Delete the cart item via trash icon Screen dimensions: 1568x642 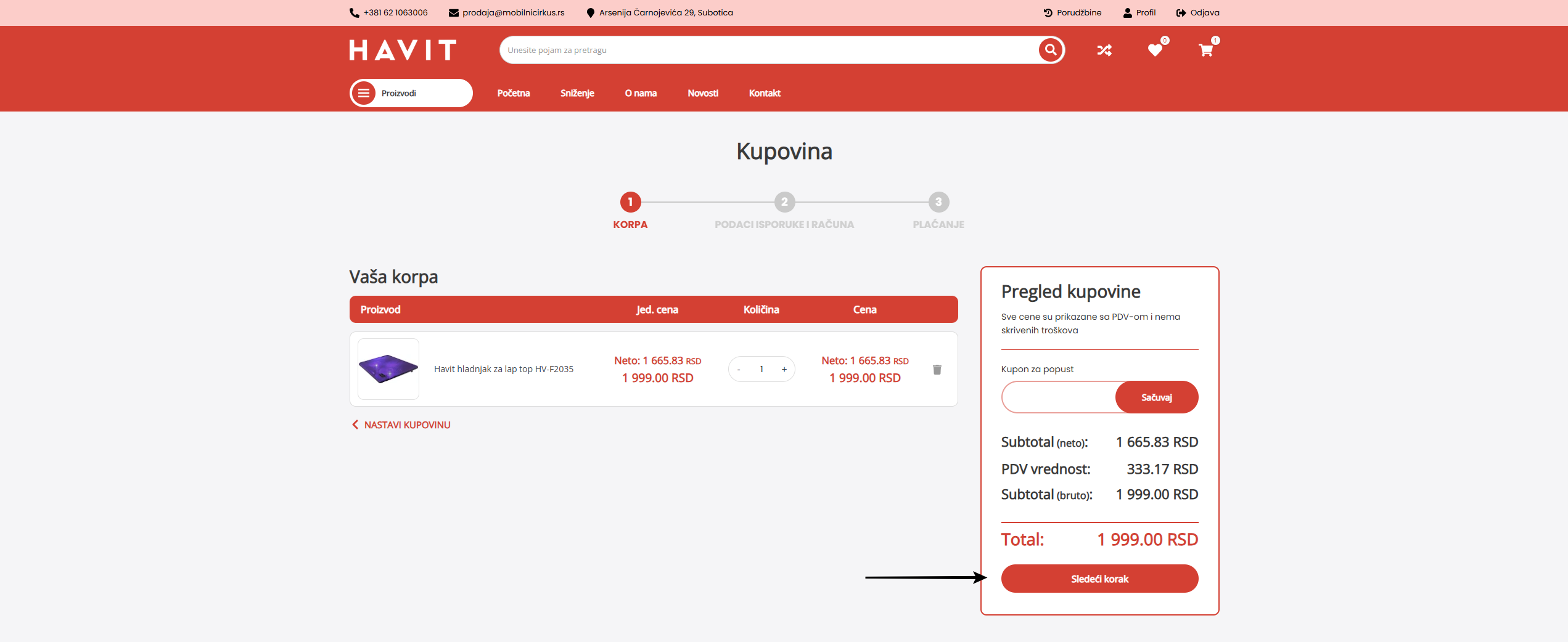tap(937, 369)
